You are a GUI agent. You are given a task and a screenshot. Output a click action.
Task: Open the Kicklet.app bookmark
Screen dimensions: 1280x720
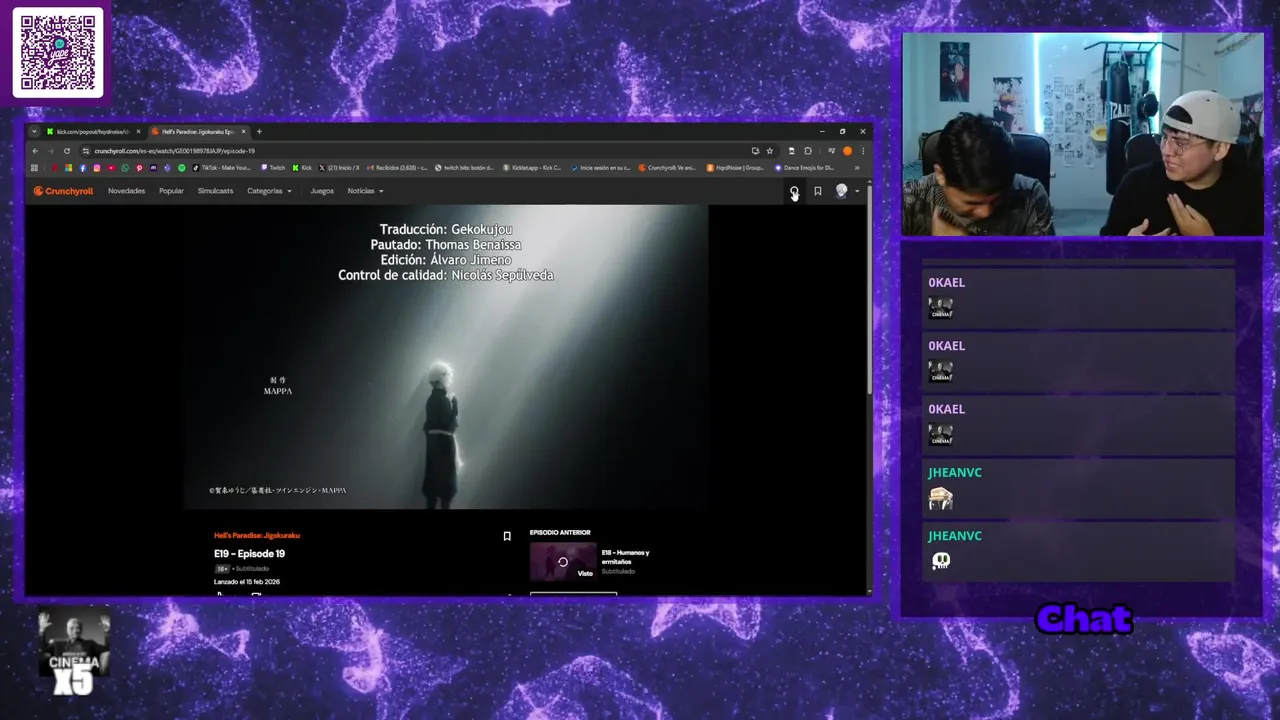(x=532, y=168)
